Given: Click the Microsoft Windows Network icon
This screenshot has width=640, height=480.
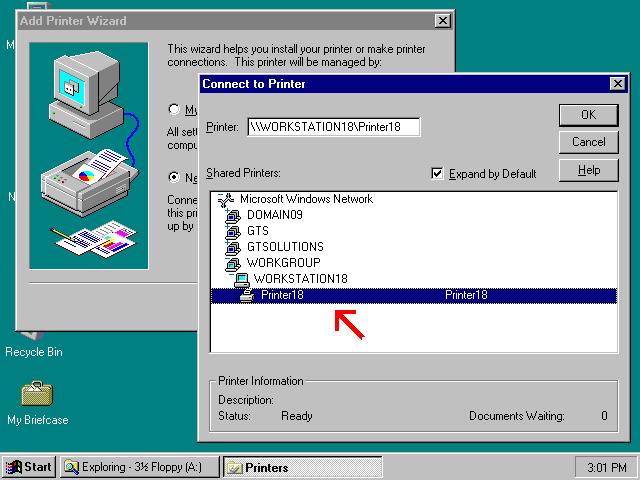Looking at the screenshot, I should tap(226, 200).
